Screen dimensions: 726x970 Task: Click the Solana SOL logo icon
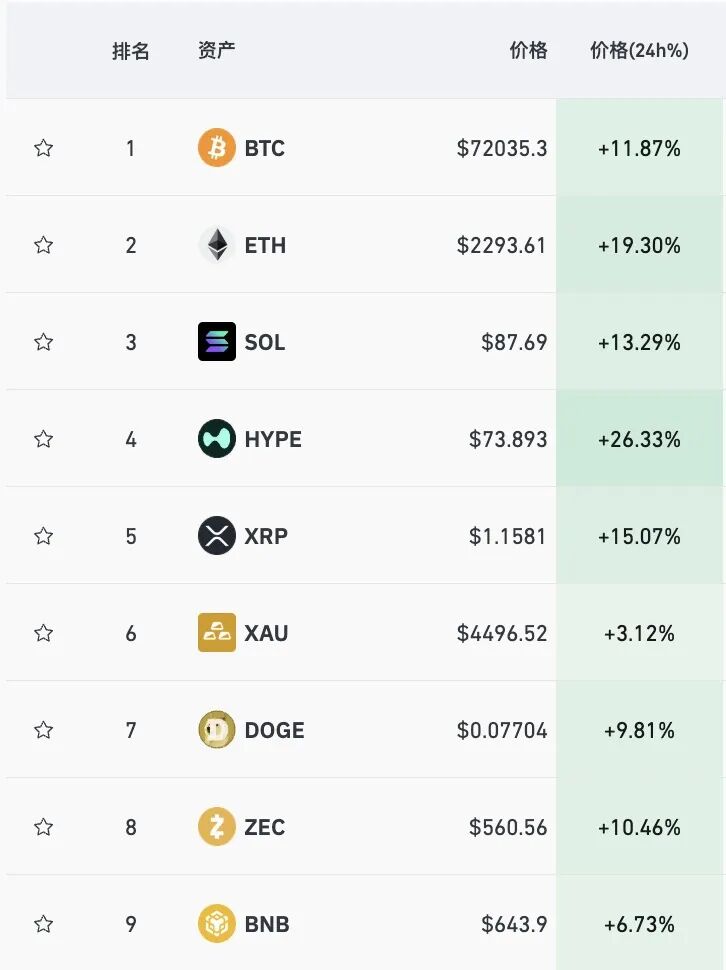[216, 341]
